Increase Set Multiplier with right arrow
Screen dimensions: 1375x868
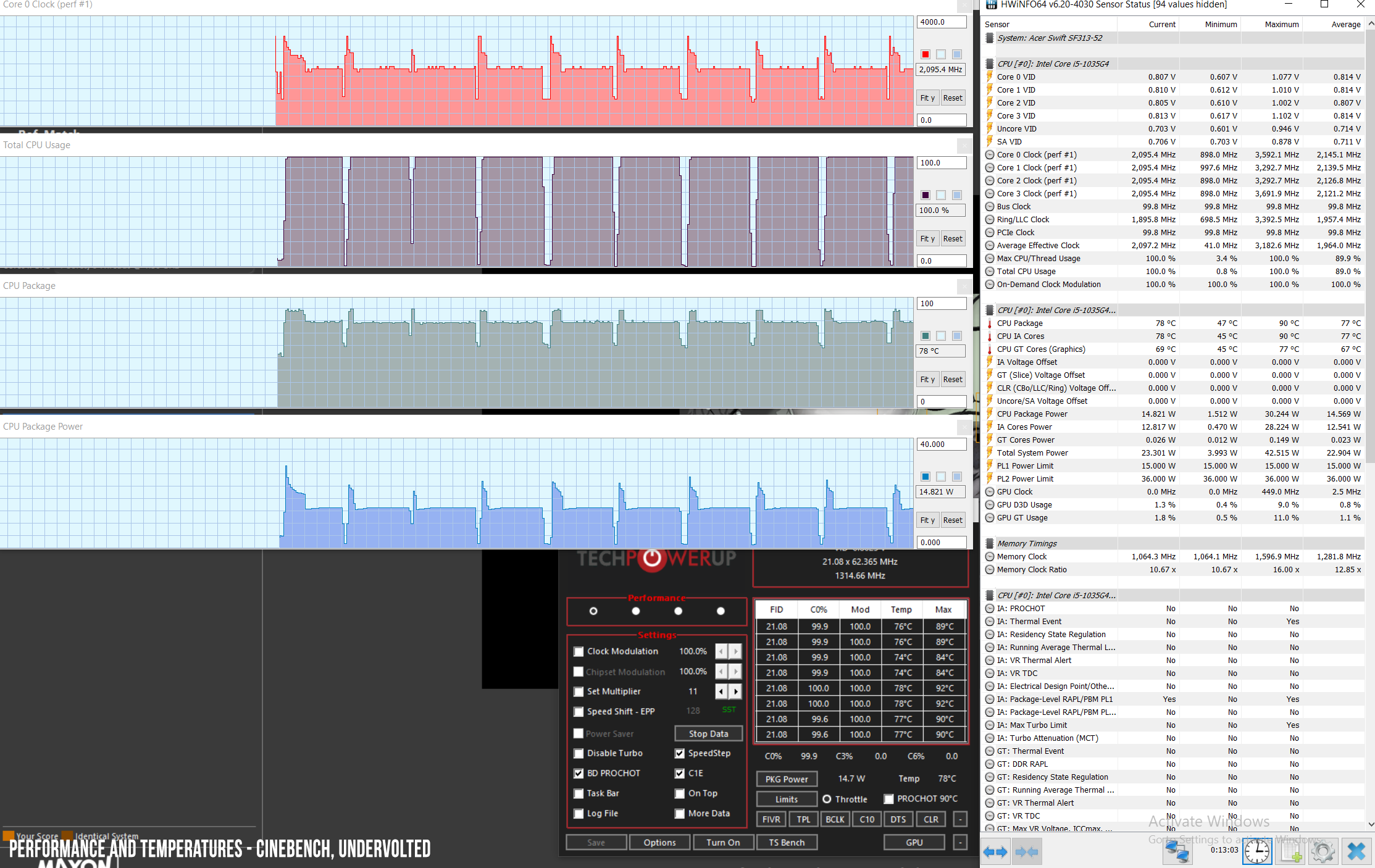[x=735, y=691]
